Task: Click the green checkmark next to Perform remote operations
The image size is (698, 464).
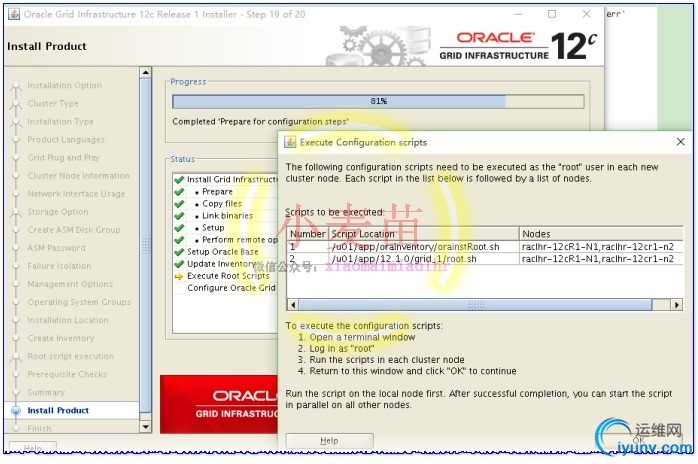Action: click(179, 240)
